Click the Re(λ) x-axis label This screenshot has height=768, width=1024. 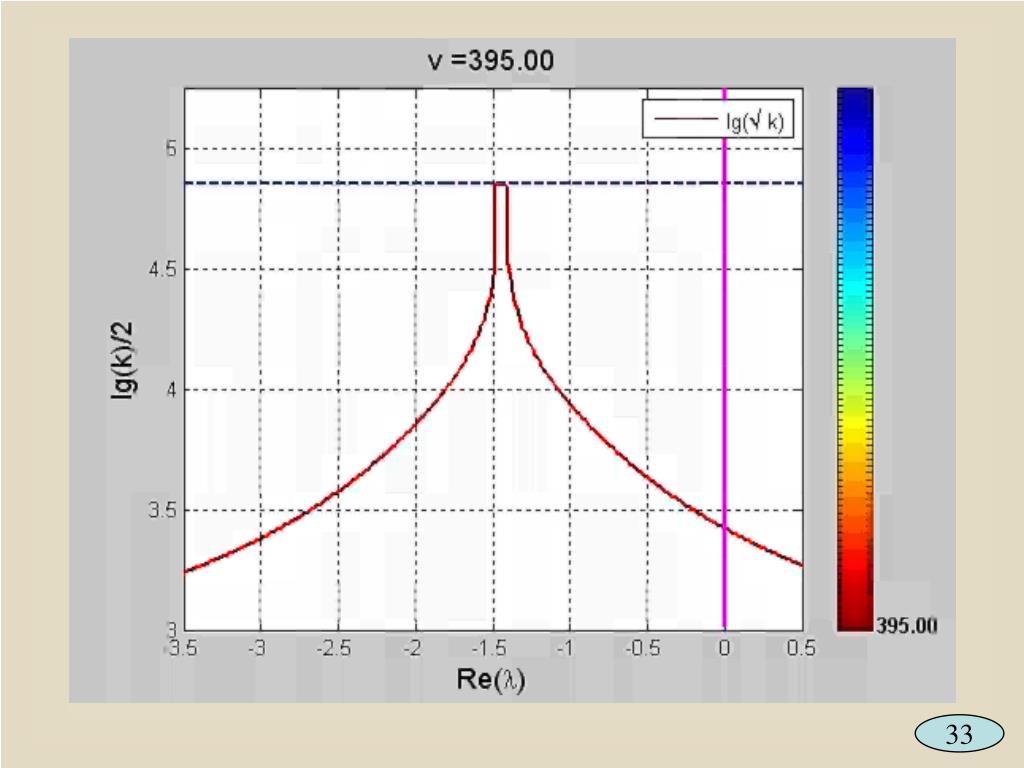point(491,679)
